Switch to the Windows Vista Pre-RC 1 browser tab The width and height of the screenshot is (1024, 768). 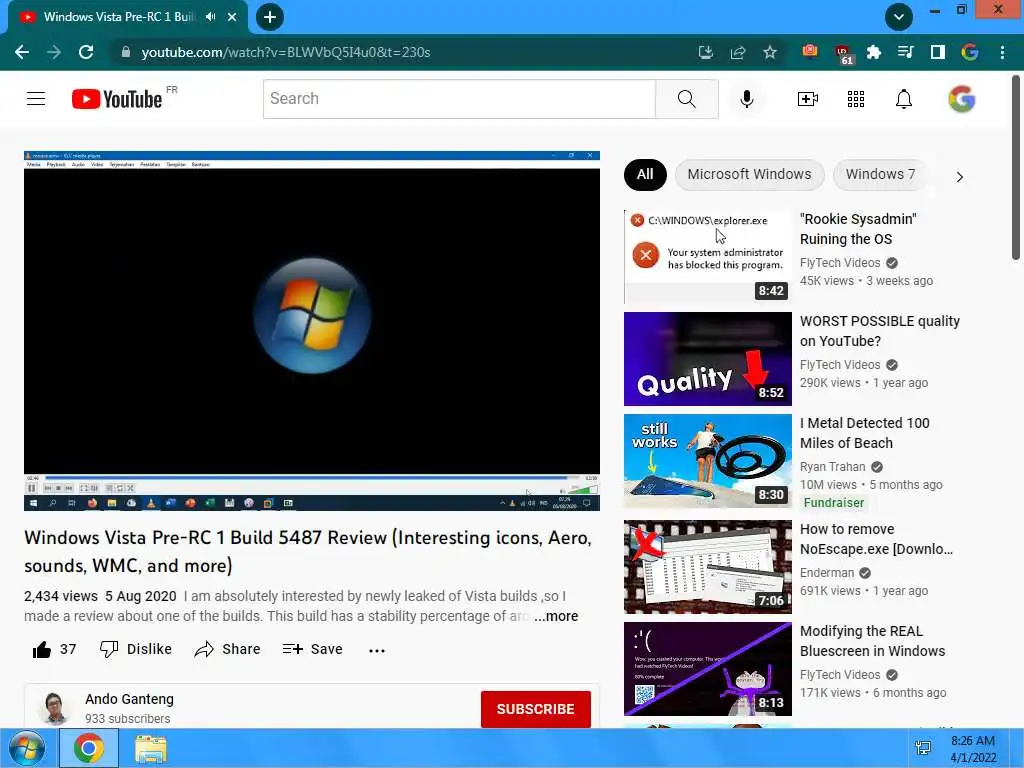118,17
